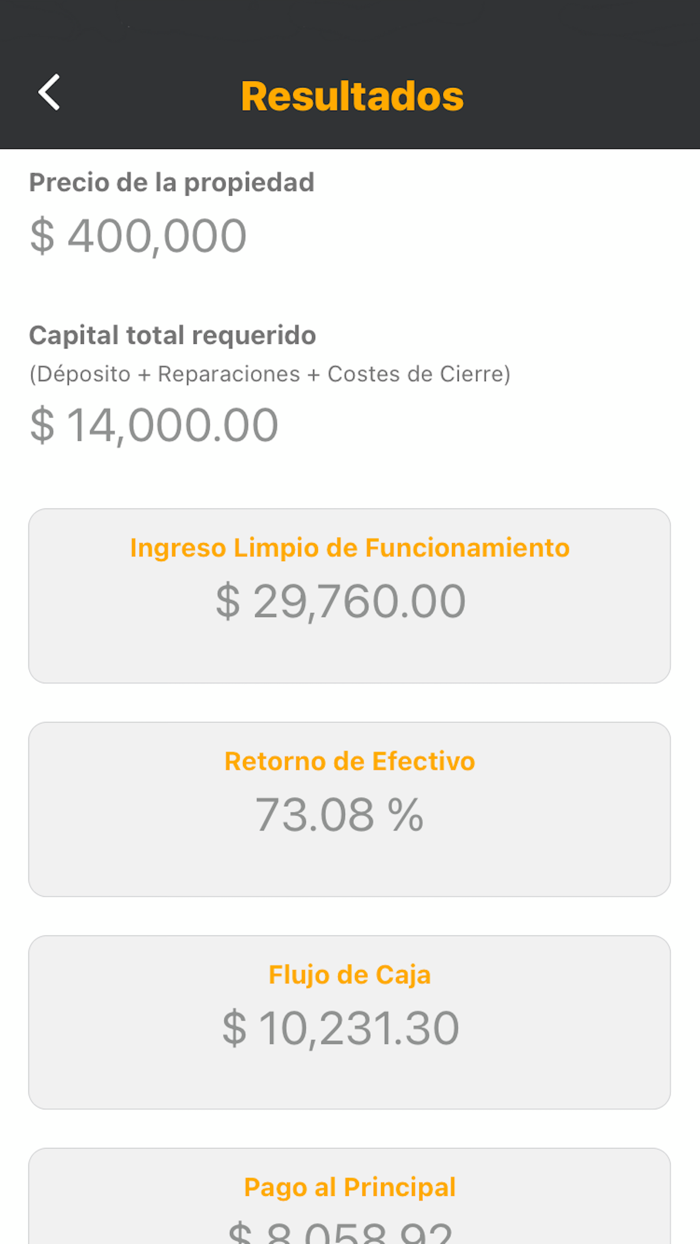Tap the Ingreso Limpio de Funcionamiento heading
Screen dimensions: 700x1244
click(349, 548)
